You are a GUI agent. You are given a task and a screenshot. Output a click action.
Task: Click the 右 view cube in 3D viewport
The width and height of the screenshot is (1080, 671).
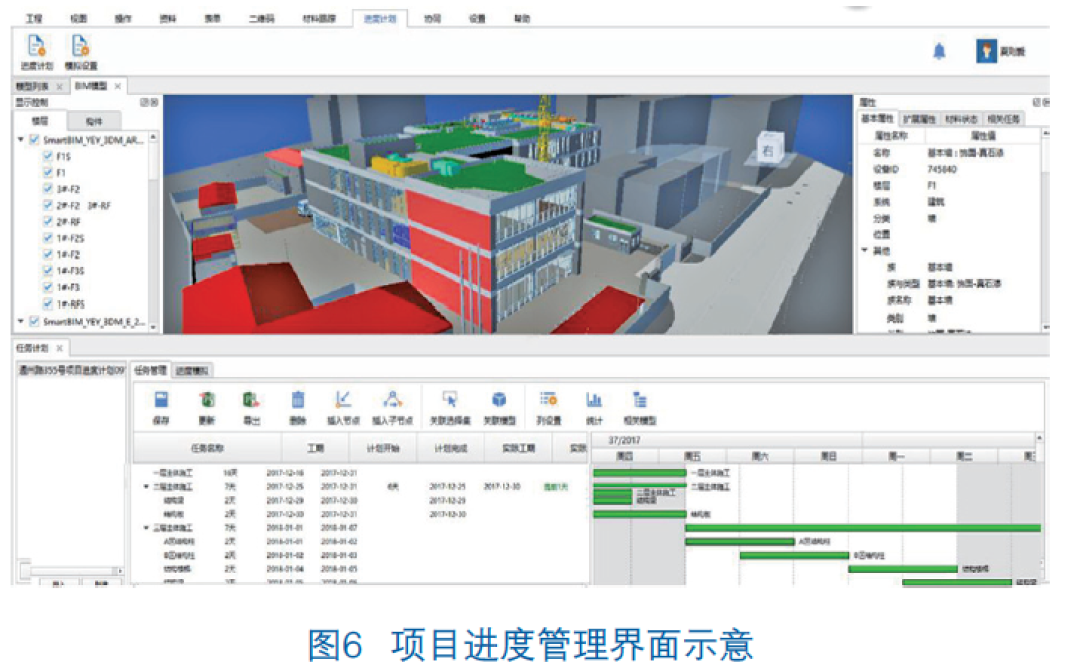(x=769, y=149)
